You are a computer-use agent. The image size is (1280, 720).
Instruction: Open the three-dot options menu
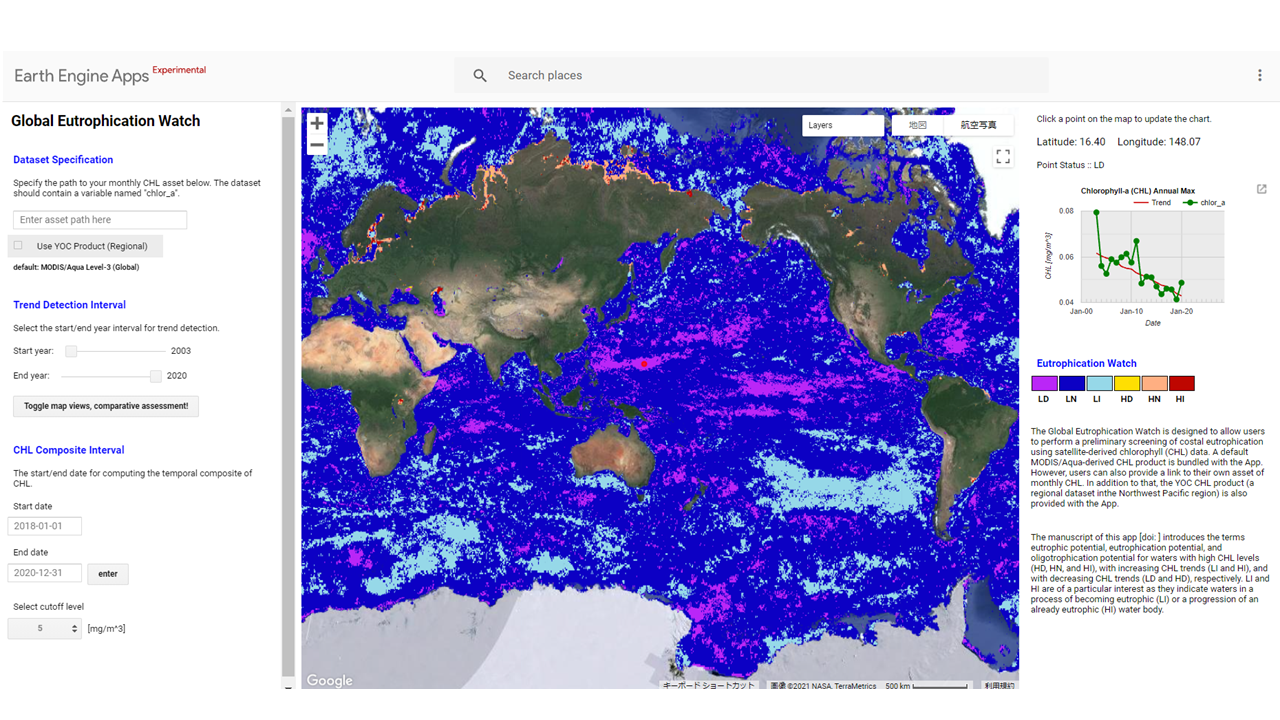[1260, 76]
